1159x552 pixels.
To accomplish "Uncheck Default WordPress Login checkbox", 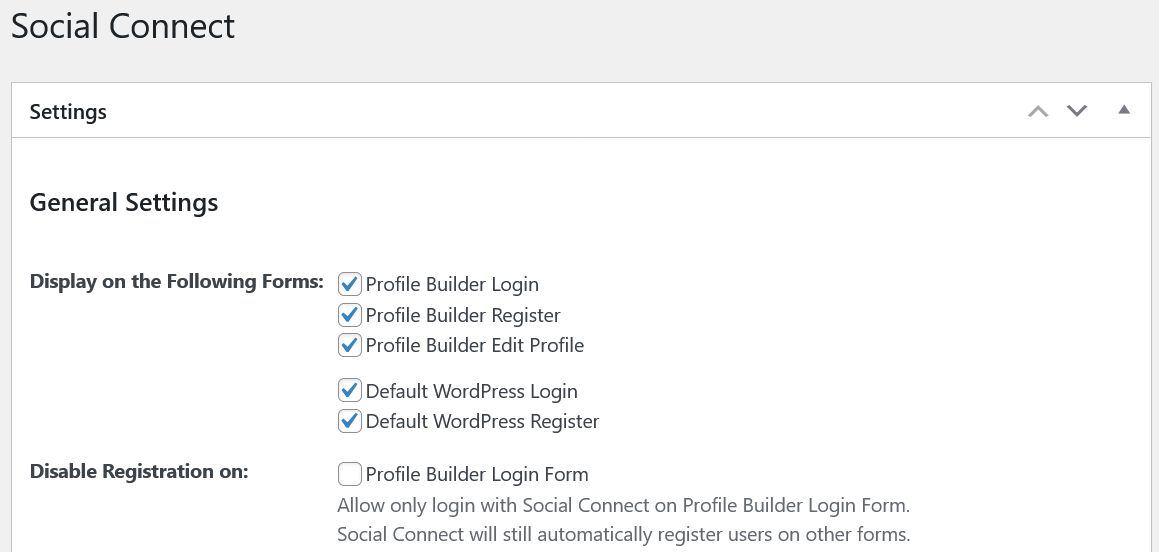I will click(350, 391).
